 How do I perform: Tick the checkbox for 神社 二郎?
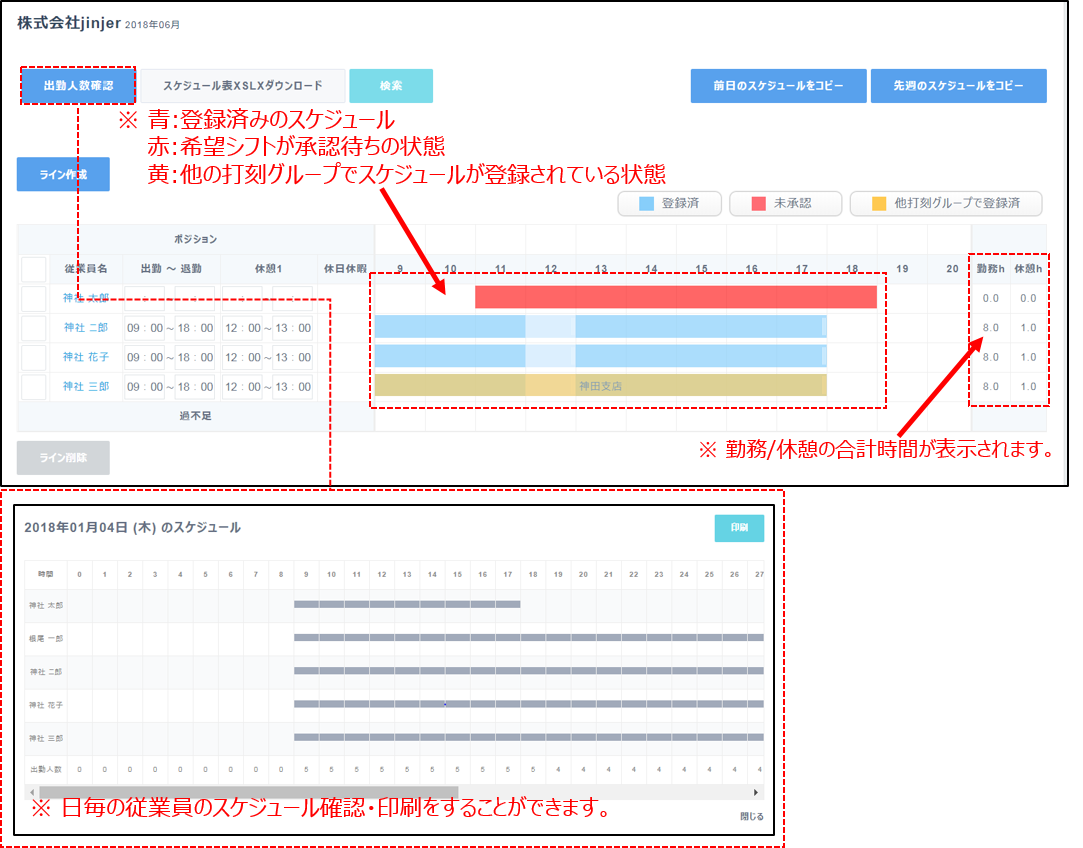tap(34, 328)
